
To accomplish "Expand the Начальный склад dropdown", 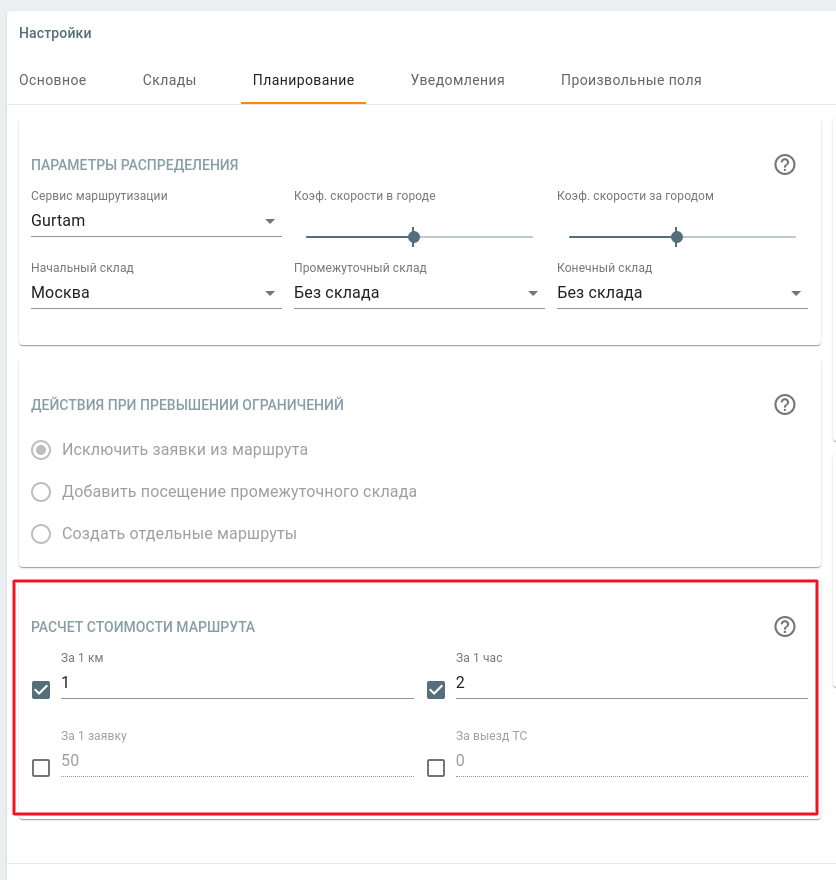I will coord(155,293).
